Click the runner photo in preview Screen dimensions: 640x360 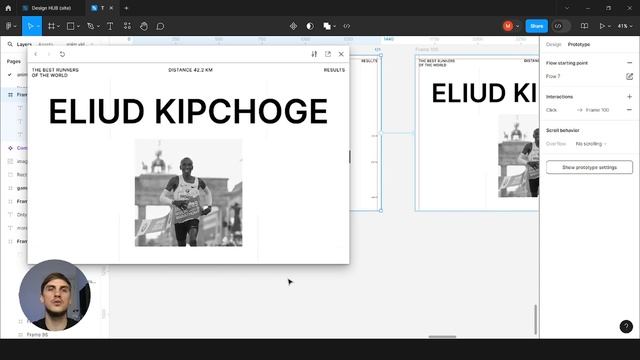click(x=189, y=193)
